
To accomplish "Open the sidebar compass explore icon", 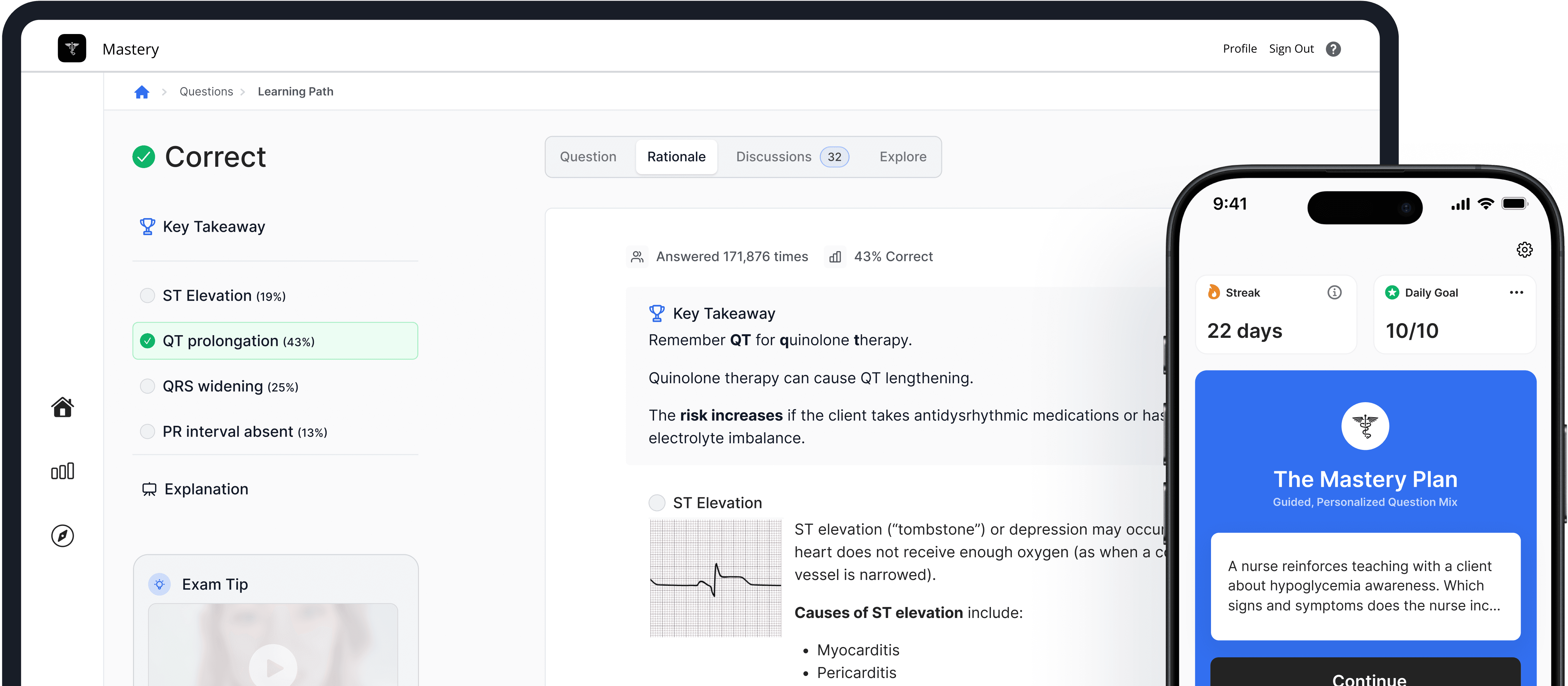I will click(63, 536).
